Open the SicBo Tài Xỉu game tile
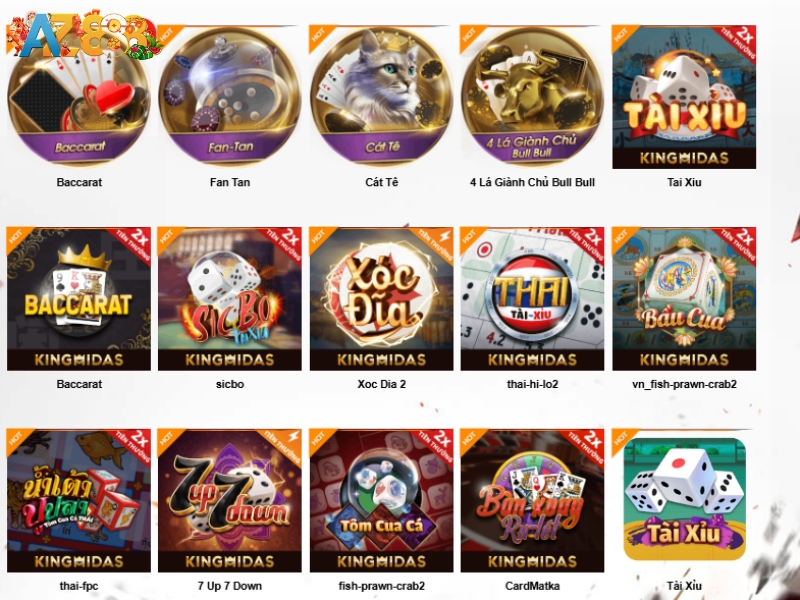 pyautogui.click(x=230, y=298)
